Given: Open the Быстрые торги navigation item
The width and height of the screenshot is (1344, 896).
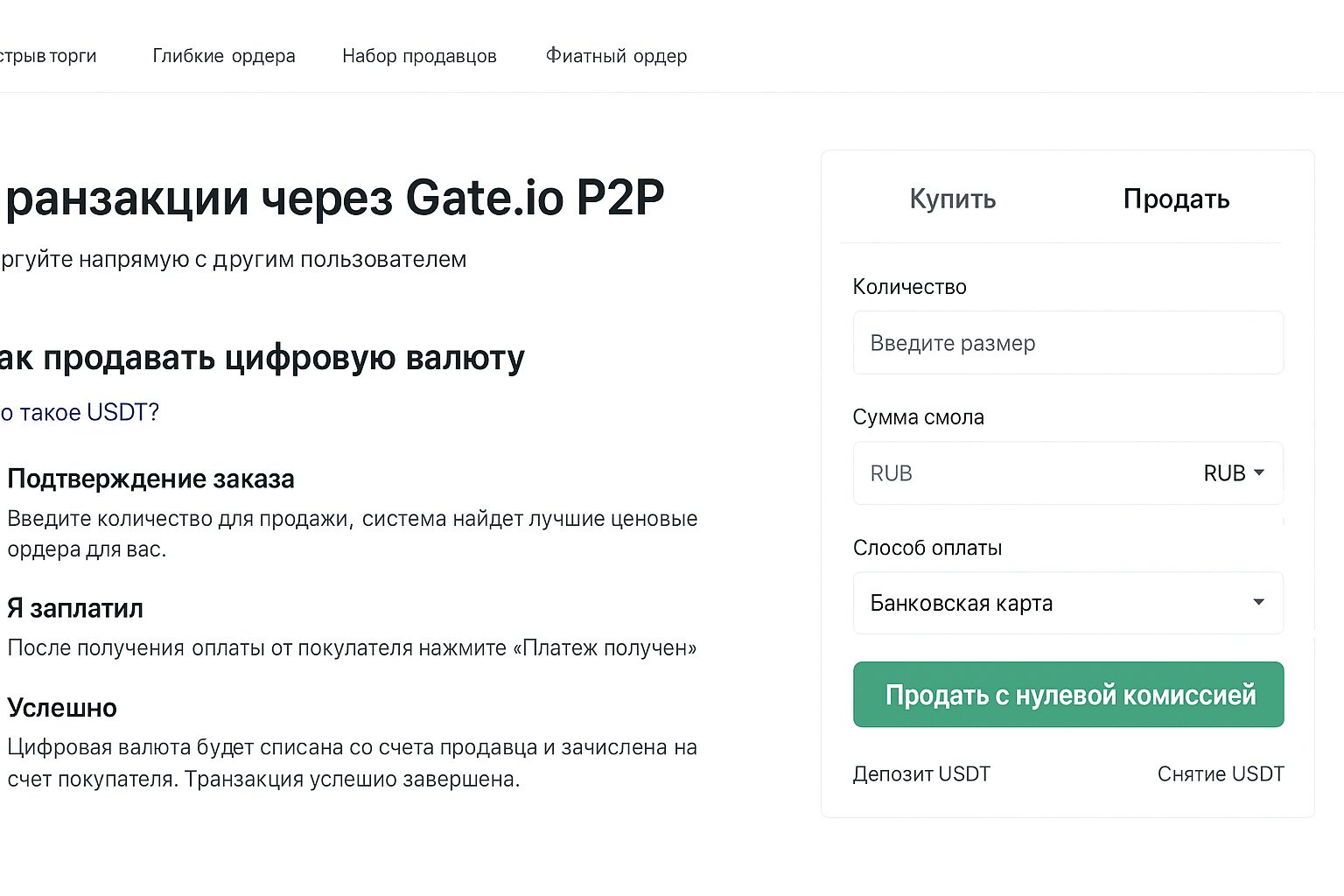Looking at the screenshot, I should coord(47,55).
